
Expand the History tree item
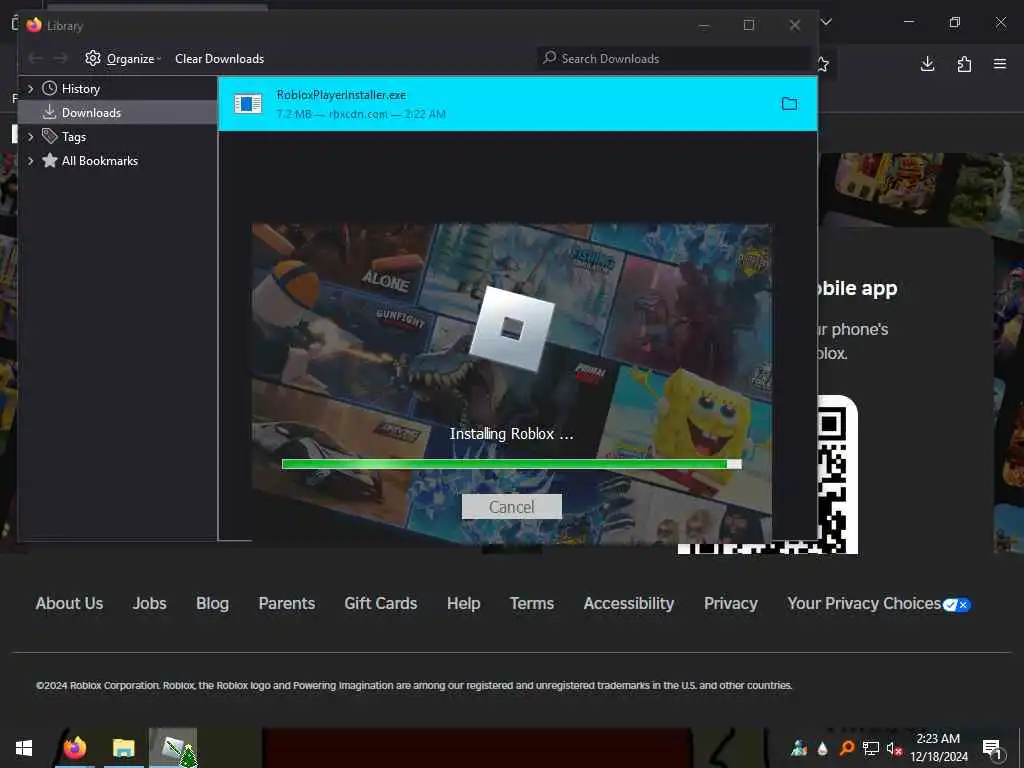pos(30,89)
